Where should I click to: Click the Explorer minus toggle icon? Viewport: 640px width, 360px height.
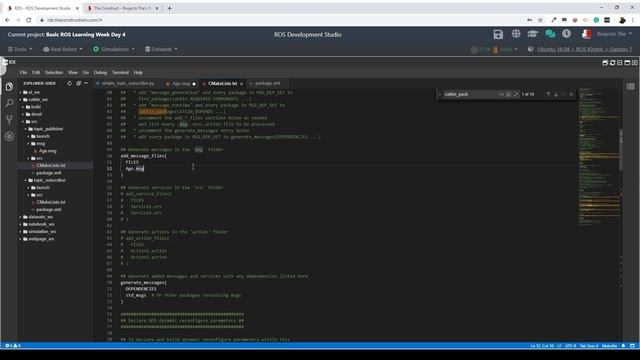coord(86,83)
